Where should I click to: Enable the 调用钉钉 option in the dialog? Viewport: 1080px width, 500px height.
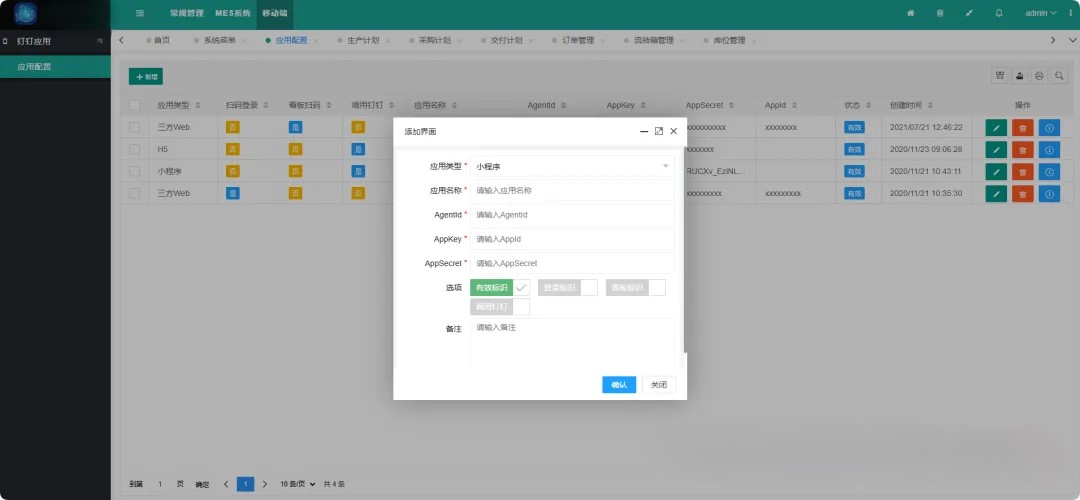point(500,306)
